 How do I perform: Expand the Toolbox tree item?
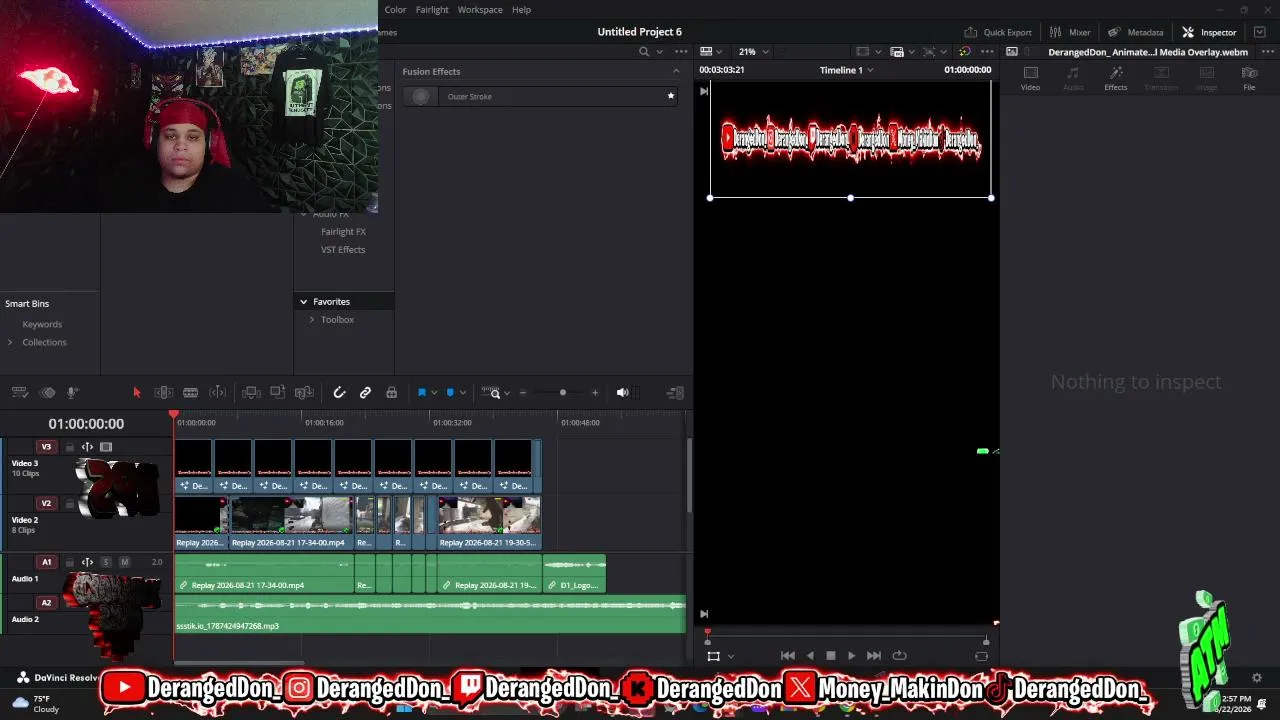[x=312, y=319]
